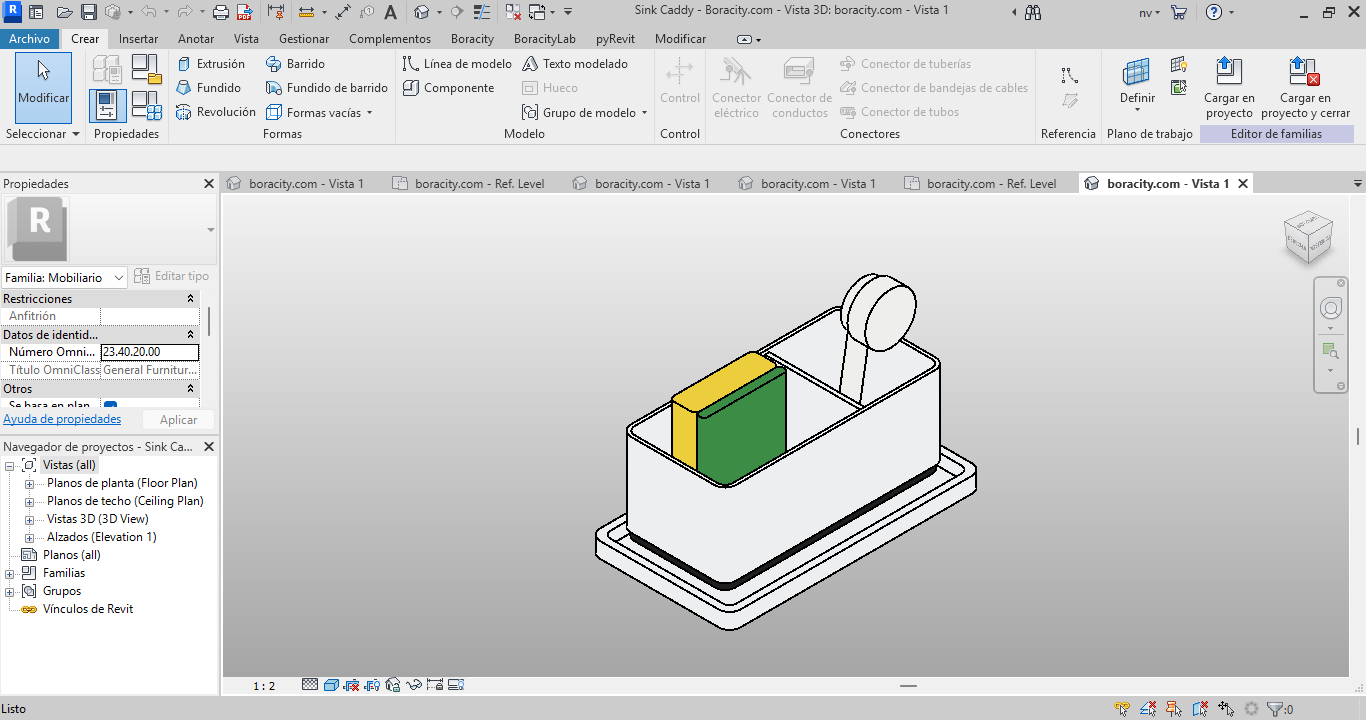Click the Modificar button
The image size is (1366, 720).
coord(44,86)
